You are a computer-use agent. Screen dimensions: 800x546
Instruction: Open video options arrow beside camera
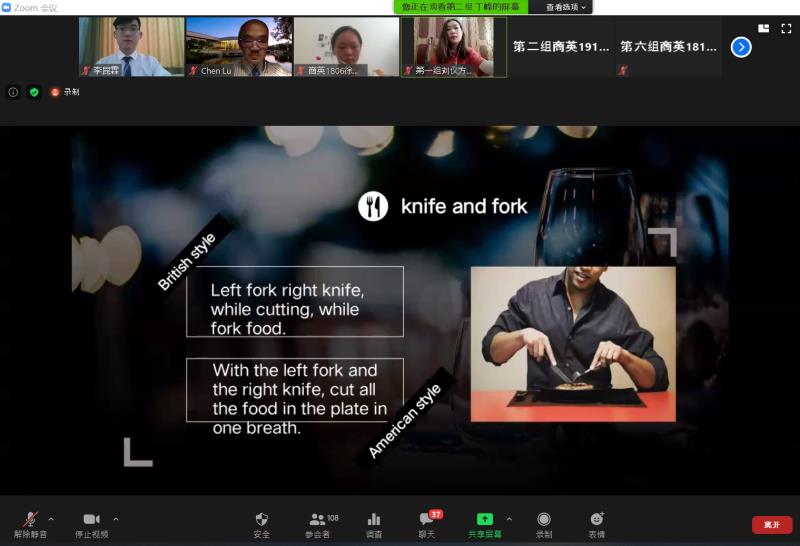[116, 519]
